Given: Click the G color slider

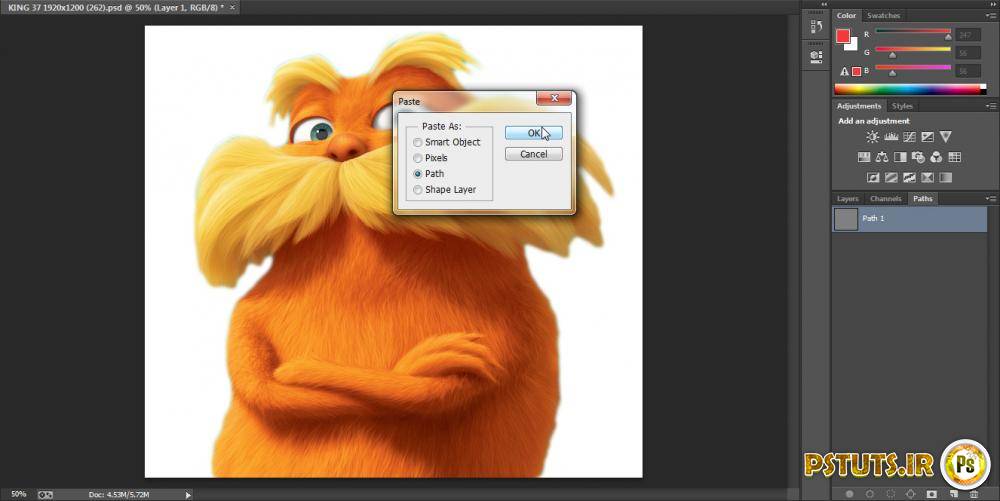Looking at the screenshot, I should [x=913, y=50].
